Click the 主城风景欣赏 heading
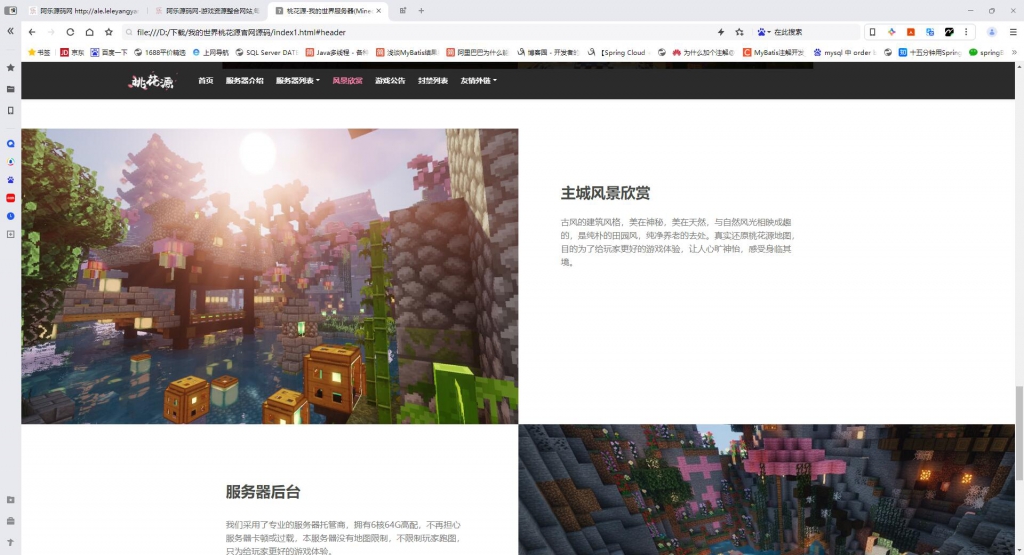Viewport: 1024px width, 555px height. tap(605, 193)
